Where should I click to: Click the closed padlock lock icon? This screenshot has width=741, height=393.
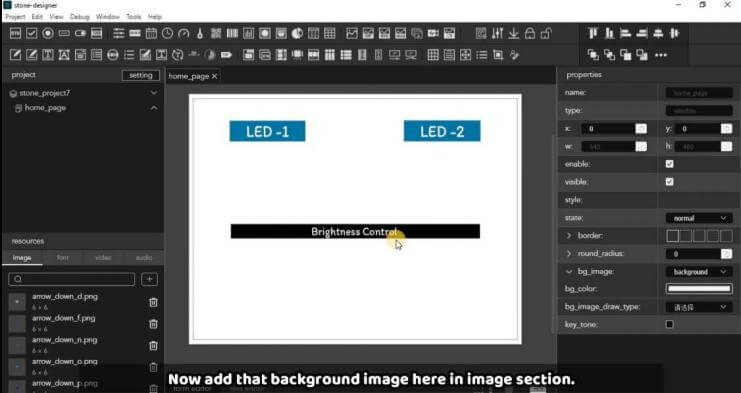click(x=530, y=34)
